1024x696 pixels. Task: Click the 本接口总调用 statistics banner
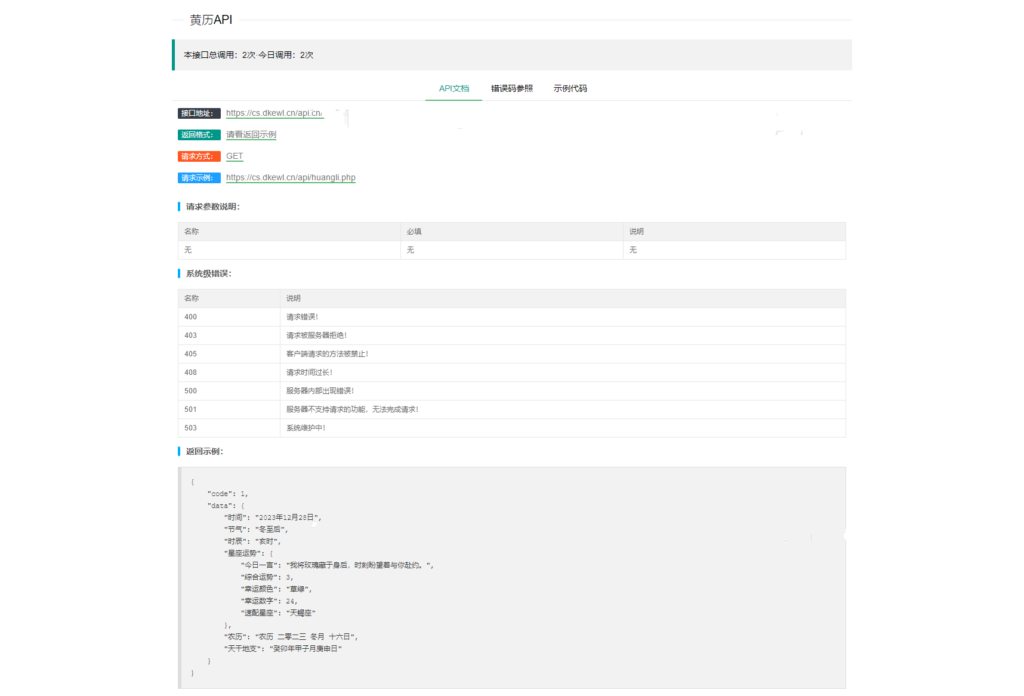point(511,55)
